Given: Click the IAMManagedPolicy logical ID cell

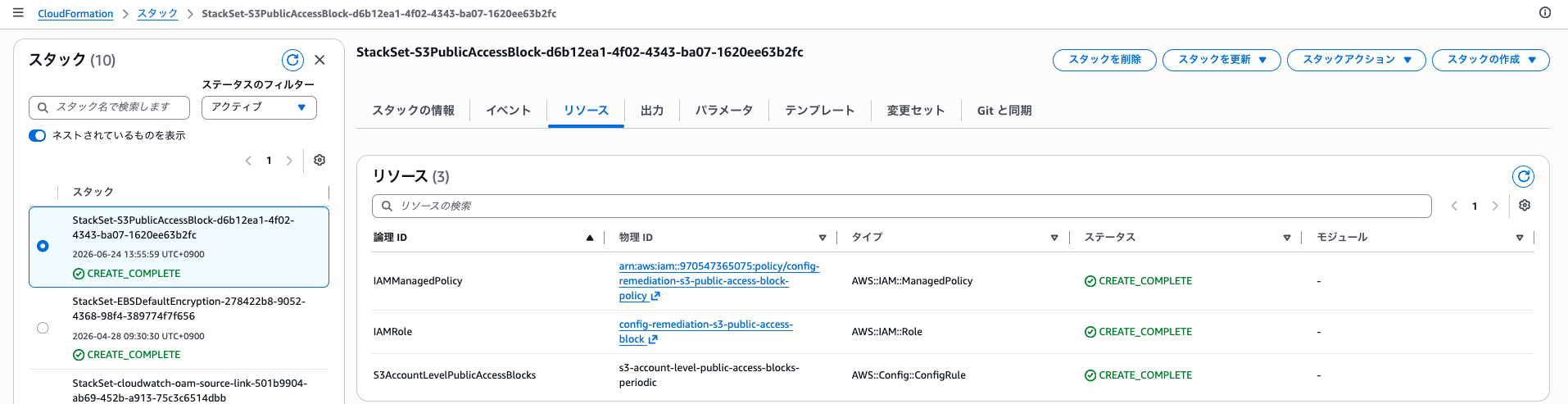Looking at the screenshot, I should pos(418,281).
